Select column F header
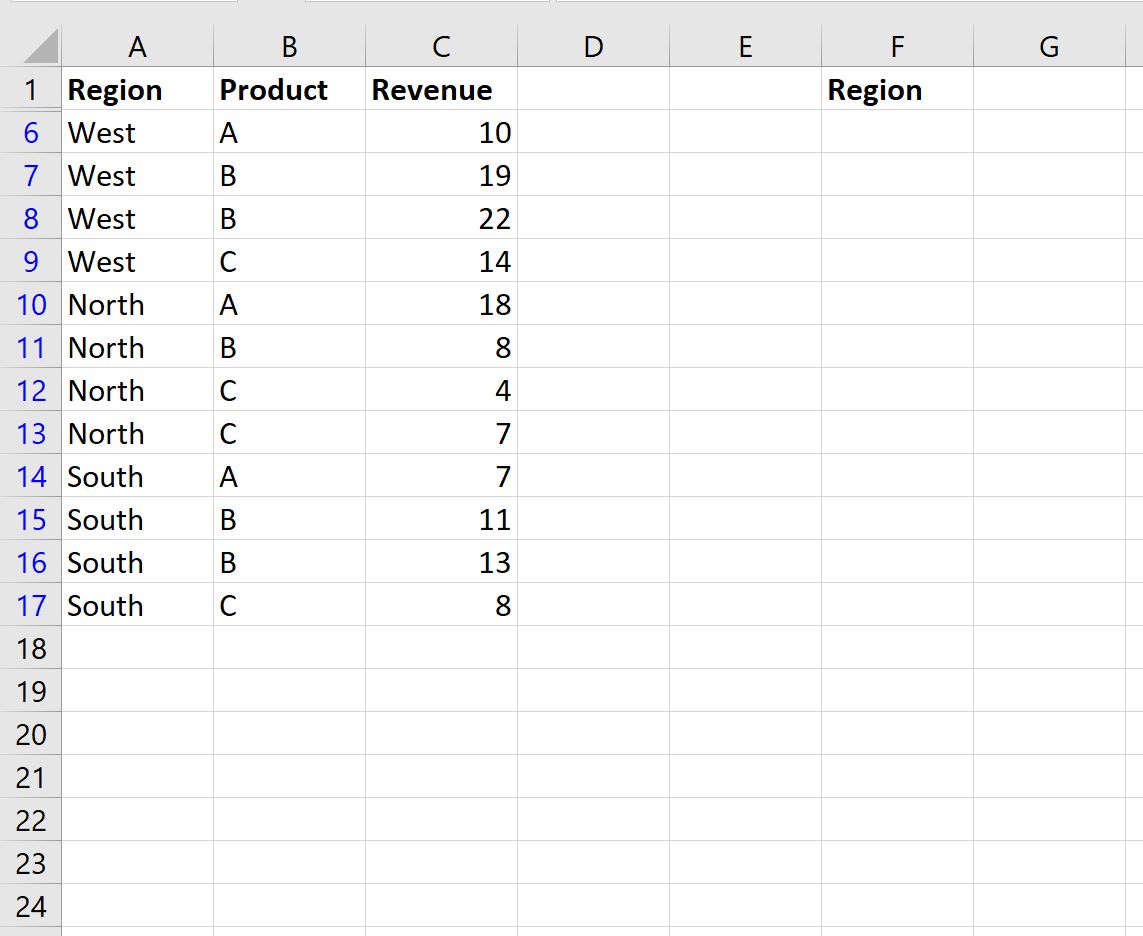This screenshot has height=936, width=1143. coord(897,46)
